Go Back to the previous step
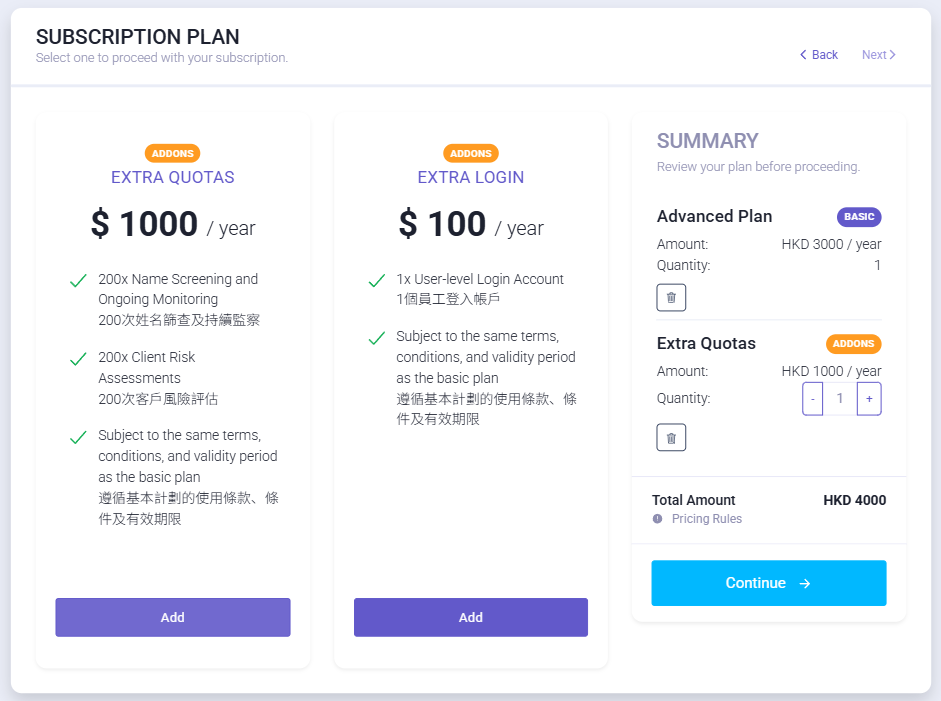 pos(819,55)
